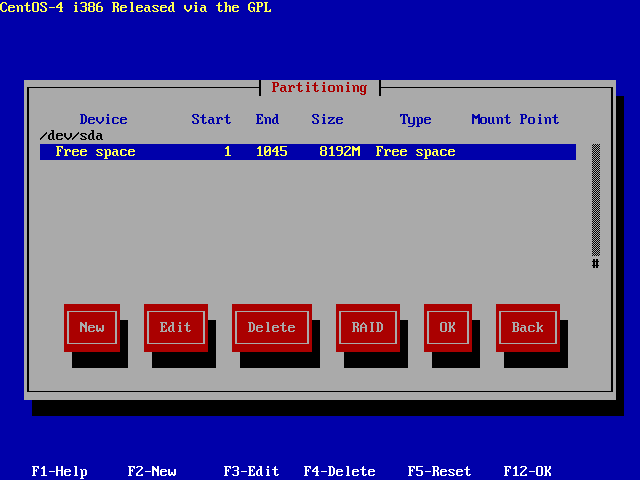Click the F3-Edit hint
Viewport: 640px width, 480px height.
coord(251,471)
